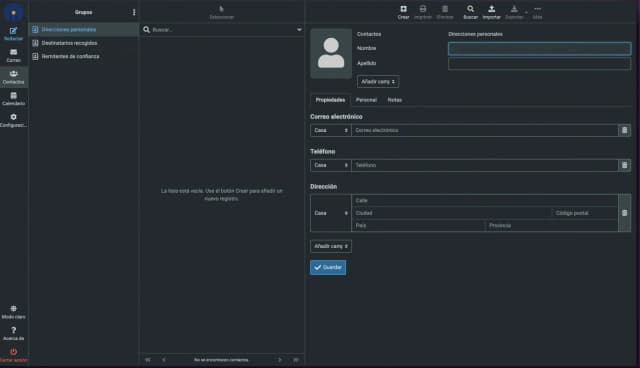Open the address type Casa dropdown
The height and width of the screenshot is (368, 640).
click(x=331, y=213)
